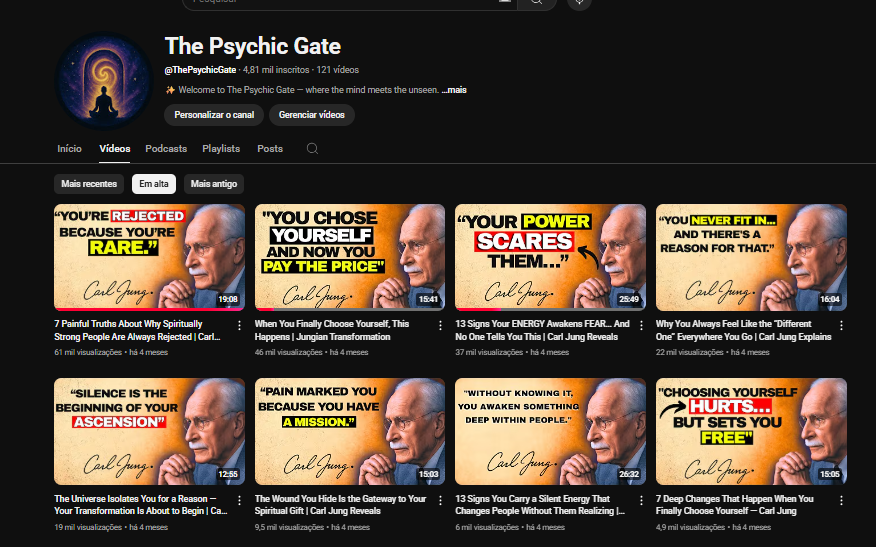
Task: Click the The Psychic Gate channel name
Action: click(253, 46)
